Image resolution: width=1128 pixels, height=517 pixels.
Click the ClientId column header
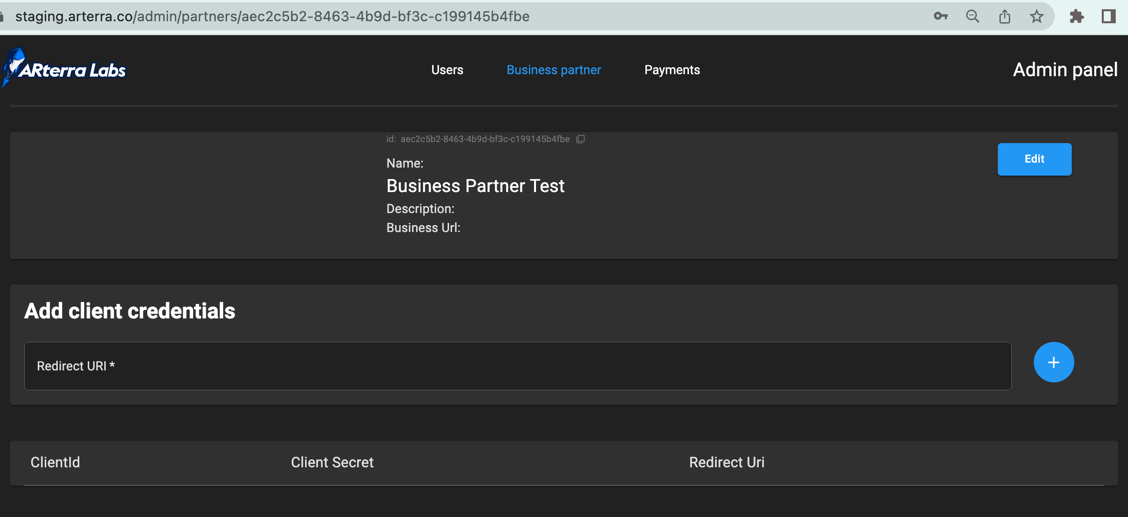pyautogui.click(x=55, y=462)
